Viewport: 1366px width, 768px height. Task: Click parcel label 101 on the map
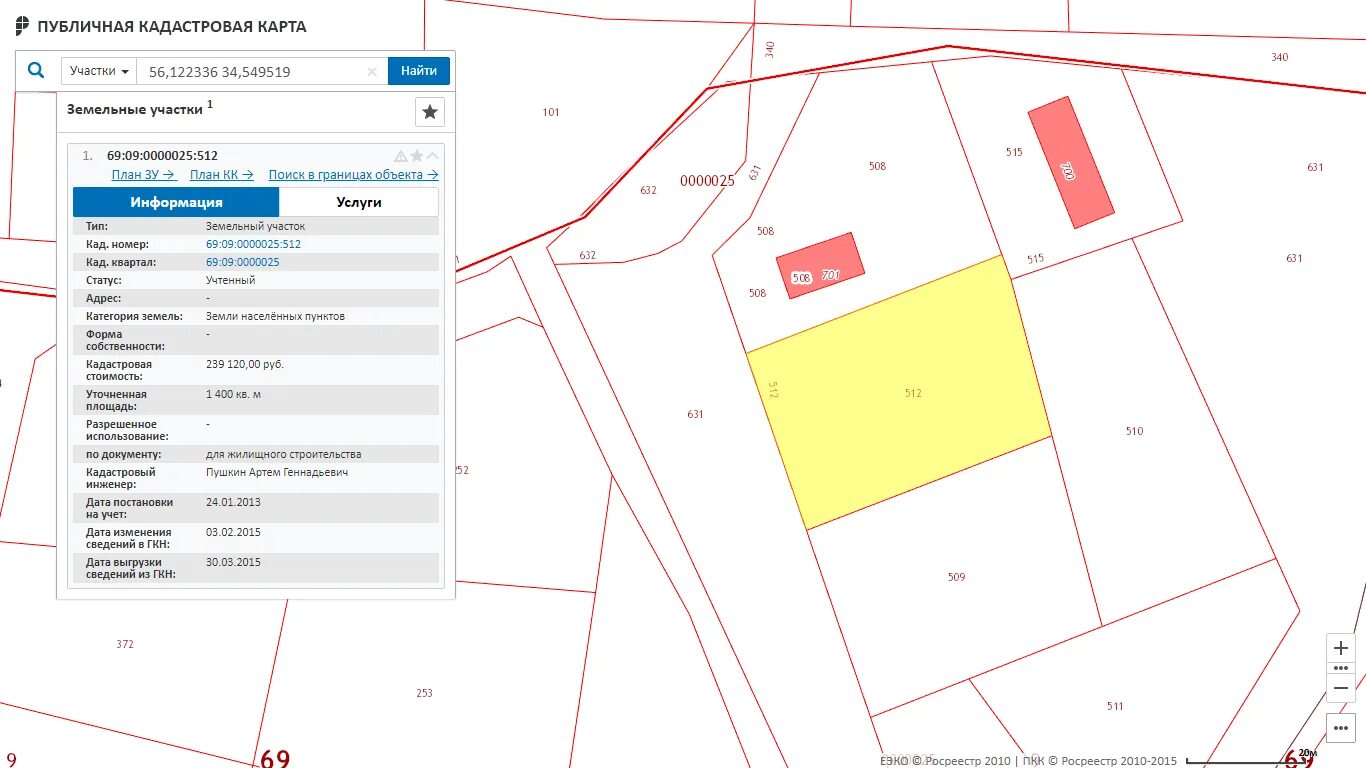(551, 112)
